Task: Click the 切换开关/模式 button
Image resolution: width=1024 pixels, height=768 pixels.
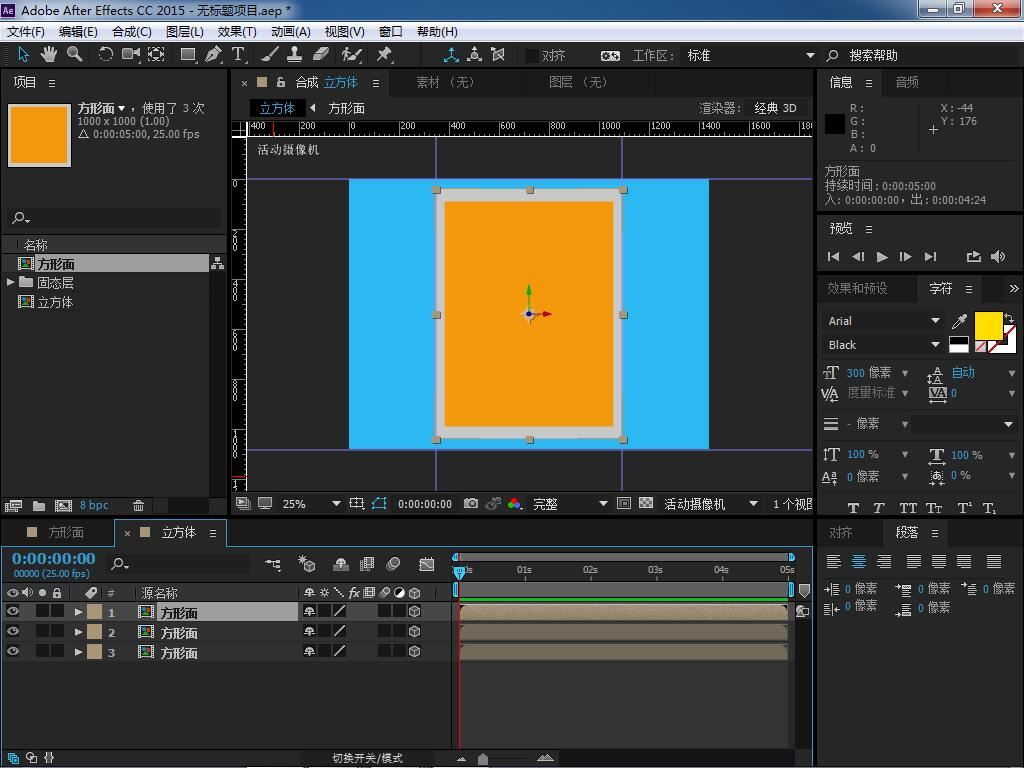Action: [x=367, y=758]
